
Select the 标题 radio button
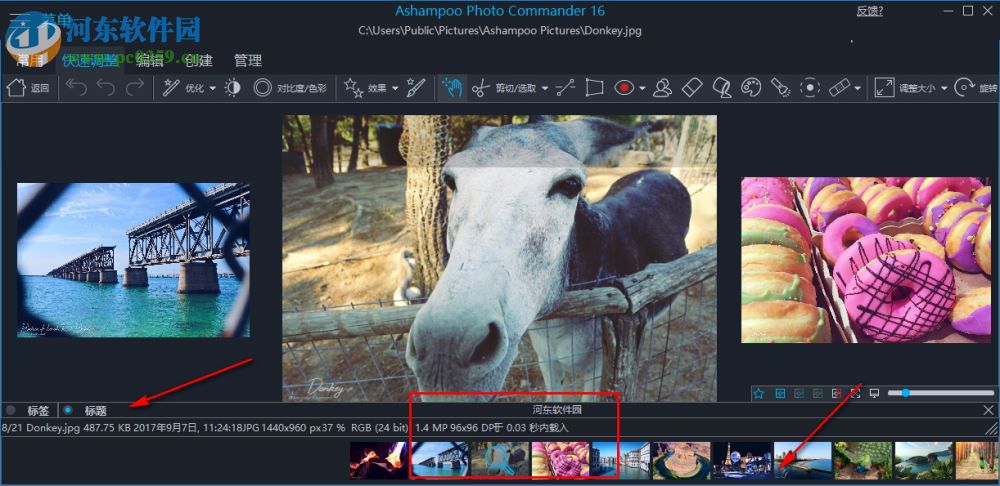click(x=68, y=410)
